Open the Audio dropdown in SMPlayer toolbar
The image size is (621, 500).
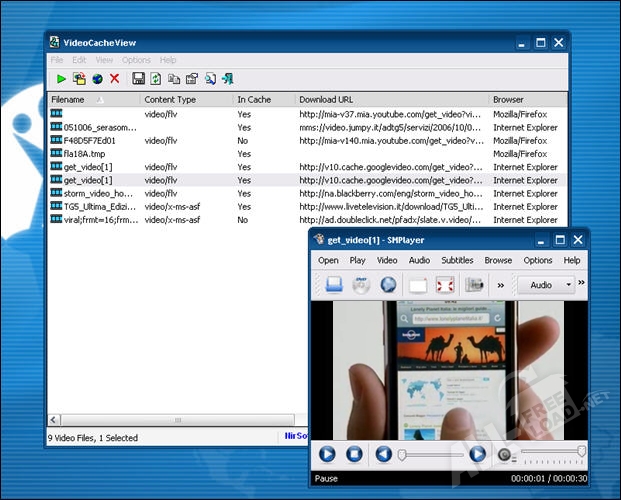[546, 285]
